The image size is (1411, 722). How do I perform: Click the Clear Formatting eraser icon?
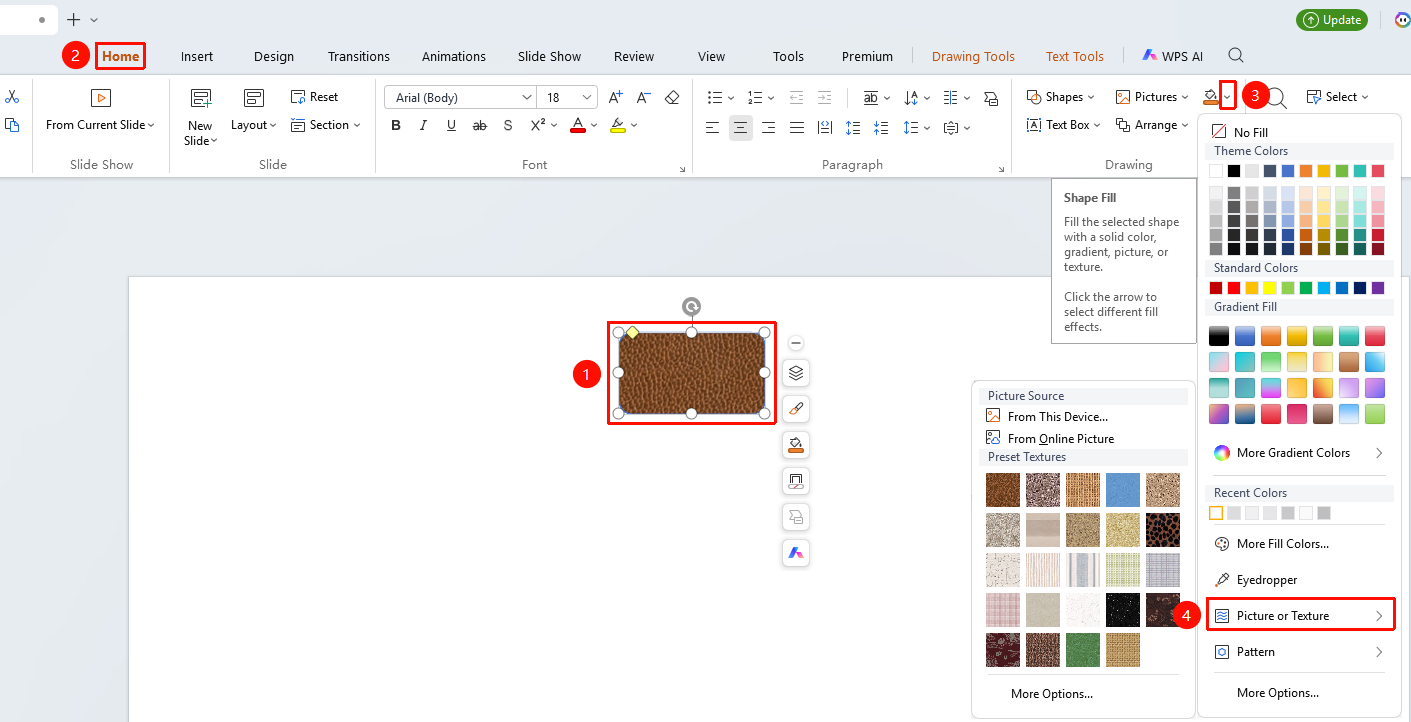coord(672,97)
